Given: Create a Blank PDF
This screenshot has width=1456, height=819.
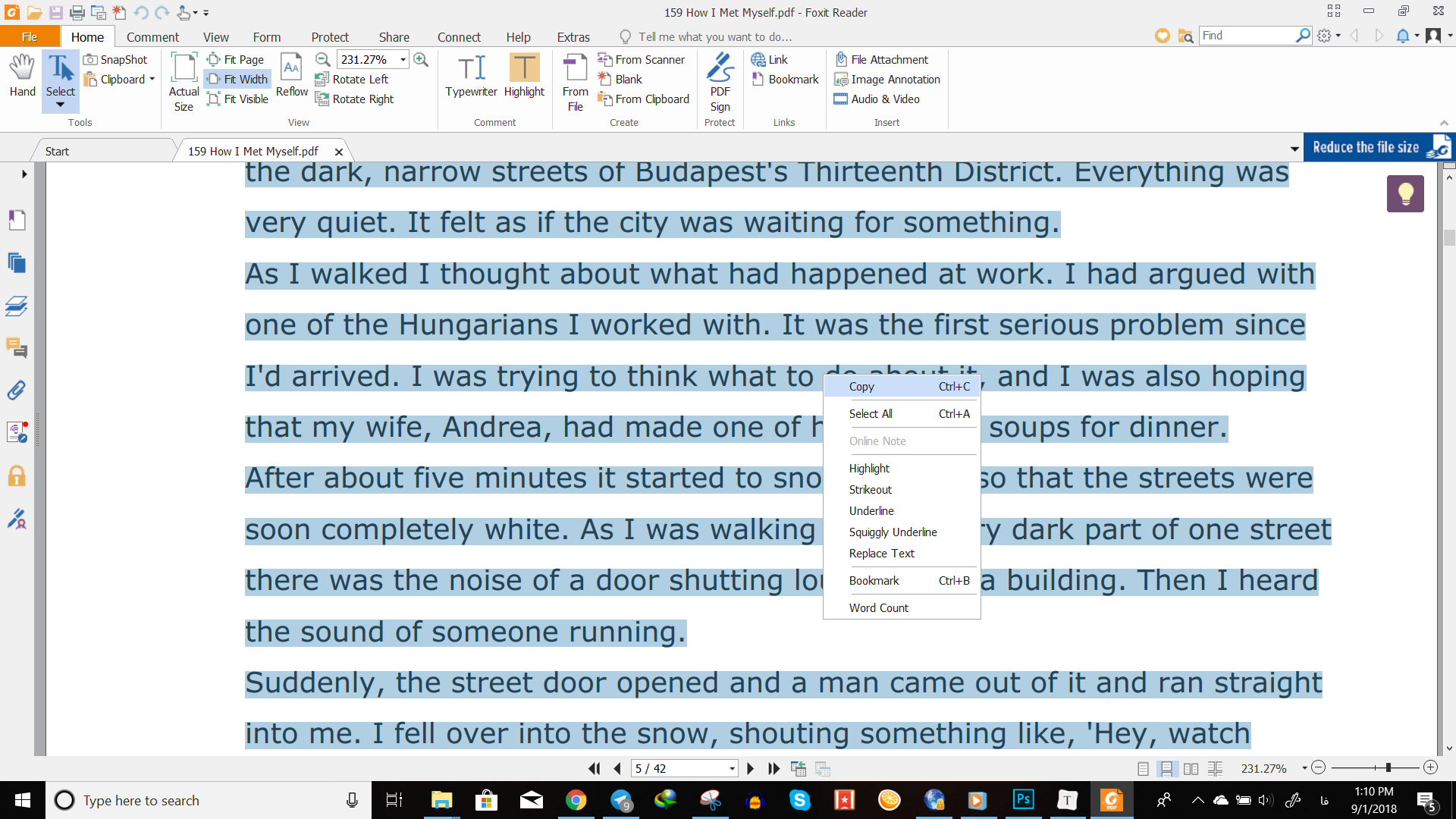Looking at the screenshot, I should coord(620,79).
